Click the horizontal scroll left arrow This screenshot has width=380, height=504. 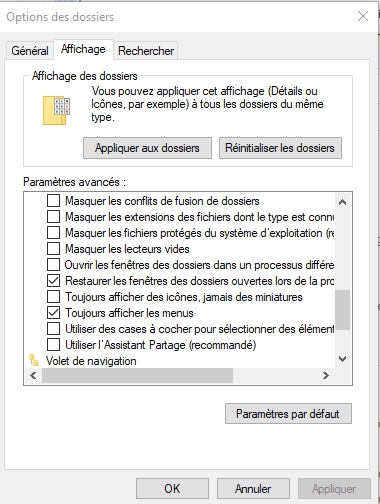pyautogui.click(x=33, y=376)
